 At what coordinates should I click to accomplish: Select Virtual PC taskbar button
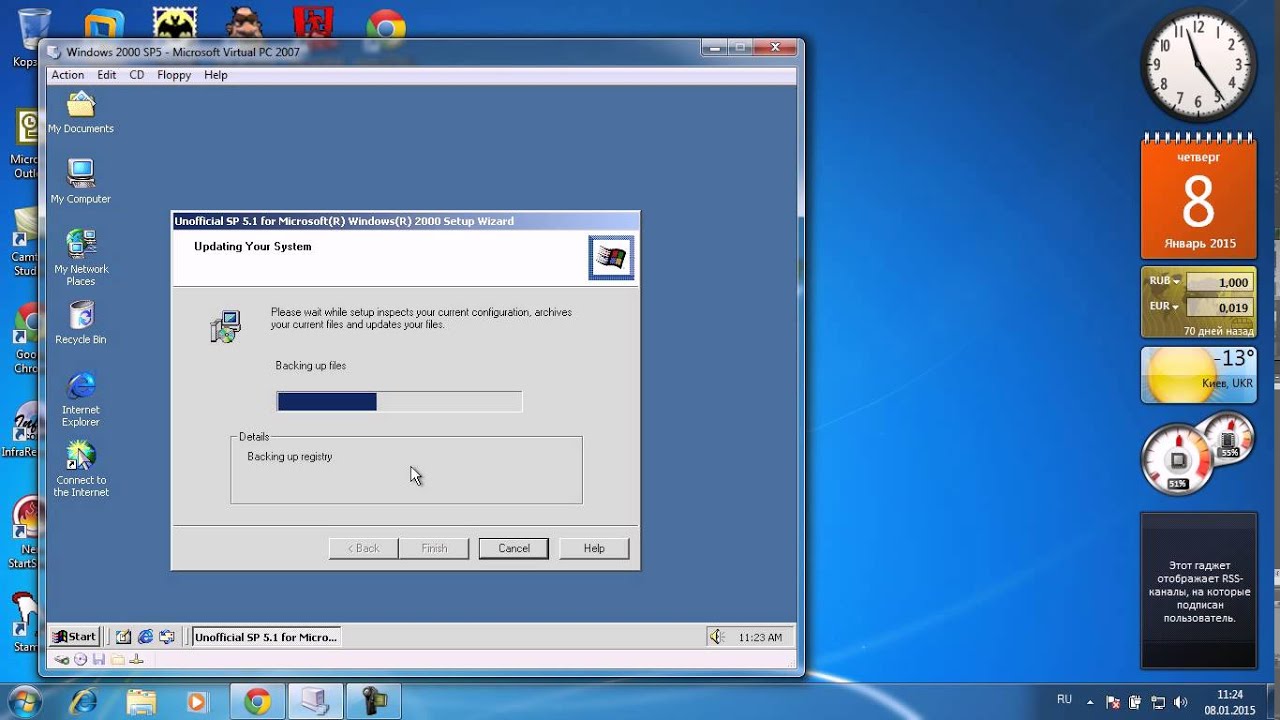coord(316,702)
